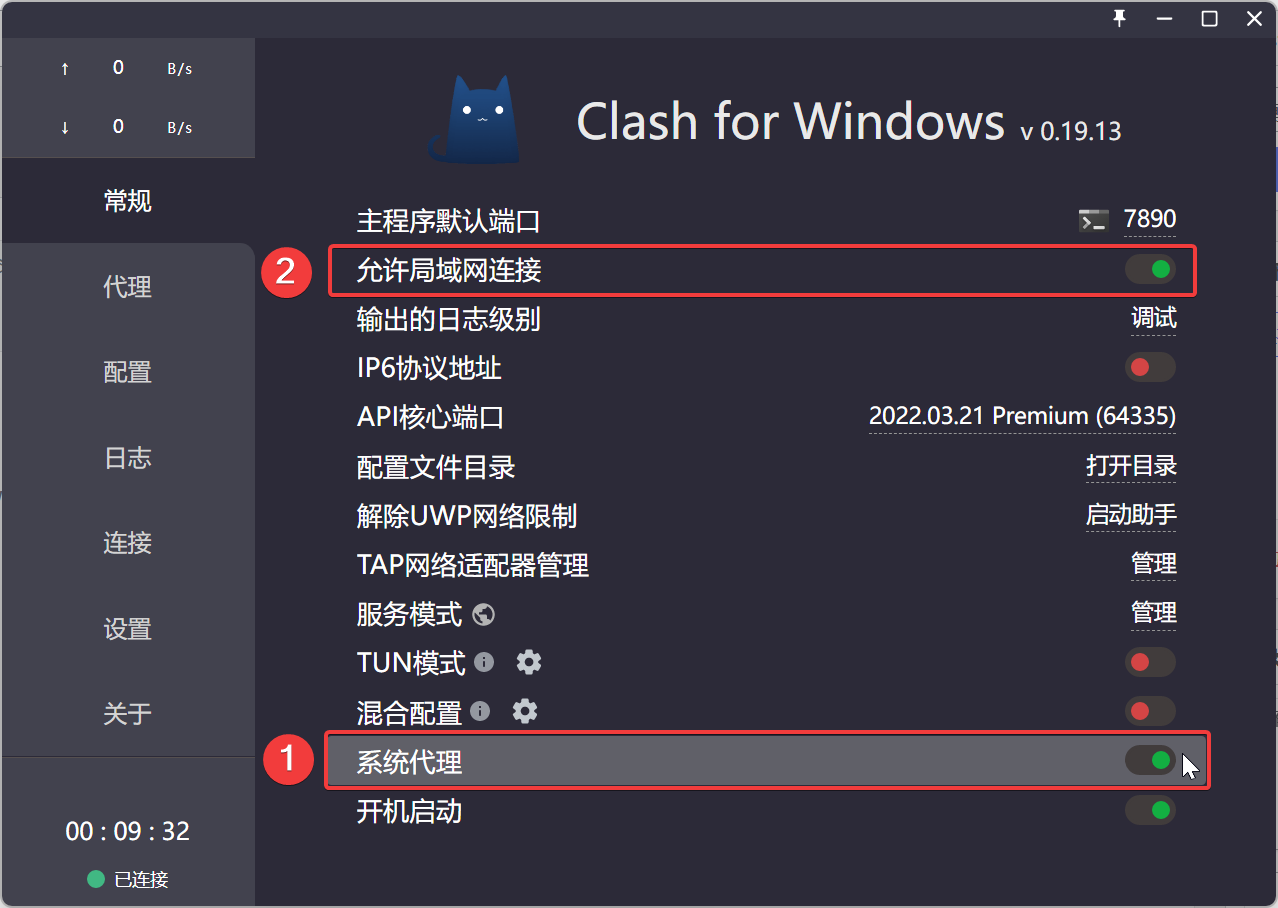Launch the UWP helper via 启动助手
The image size is (1278, 908).
pyautogui.click(x=1131, y=516)
